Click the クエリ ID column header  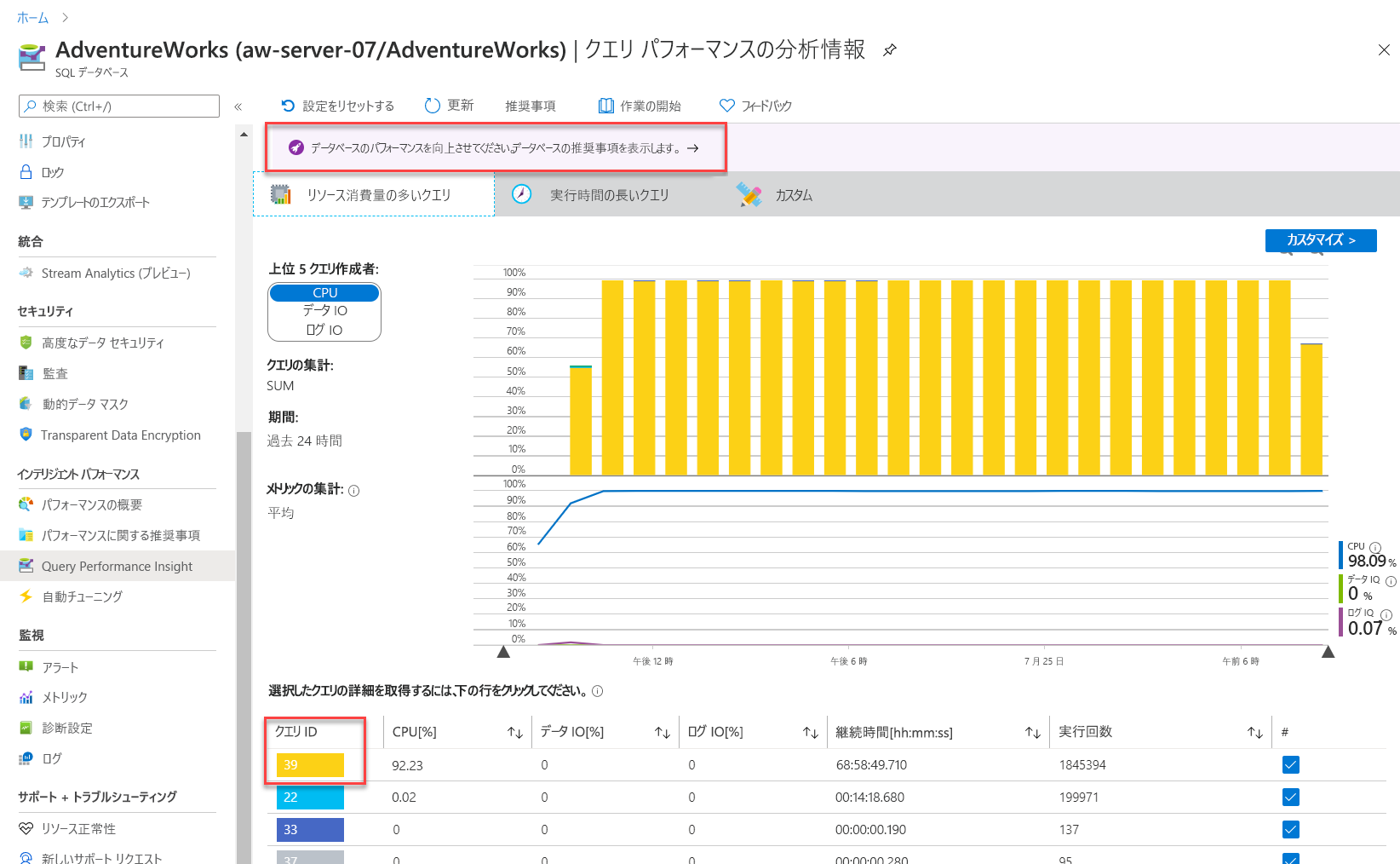(295, 732)
